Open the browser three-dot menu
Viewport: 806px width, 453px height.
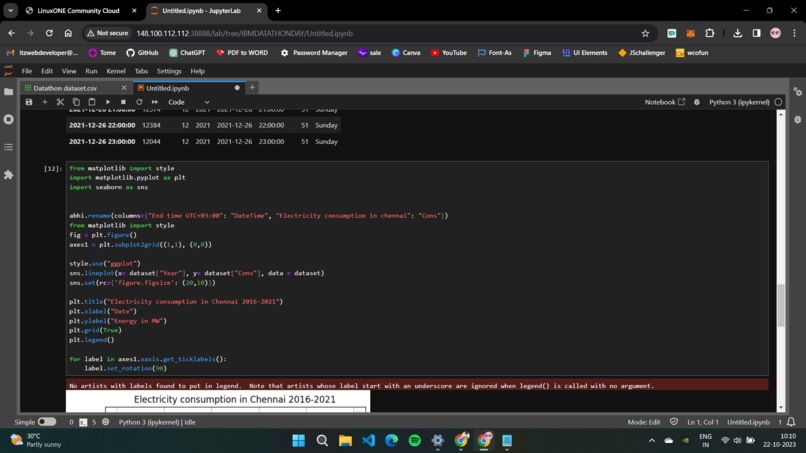794,33
